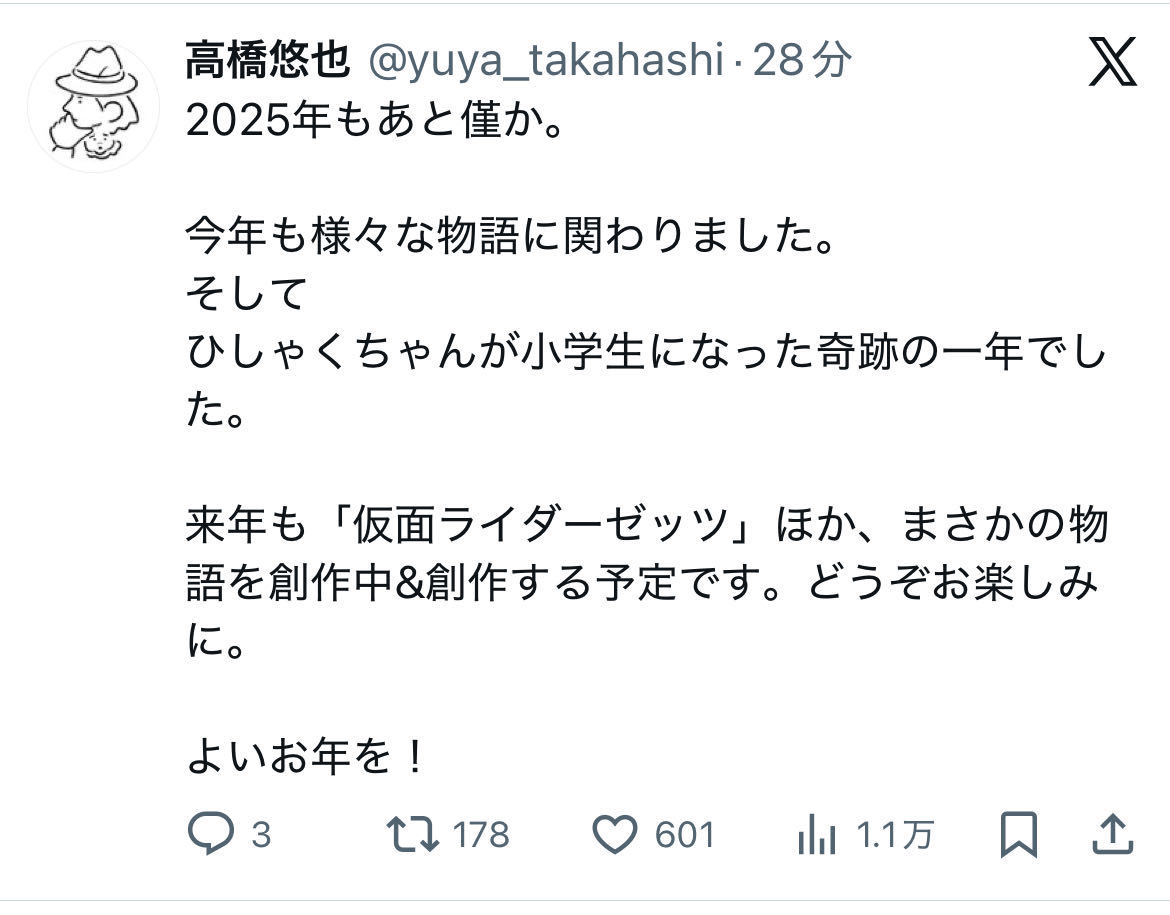Image resolution: width=1170 pixels, height=915 pixels.
Task: Click the closing line "よいお年を！"
Action: coord(307,758)
